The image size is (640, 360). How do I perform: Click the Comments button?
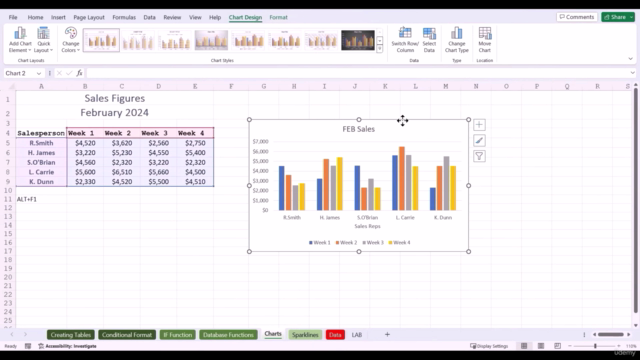(577, 17)
